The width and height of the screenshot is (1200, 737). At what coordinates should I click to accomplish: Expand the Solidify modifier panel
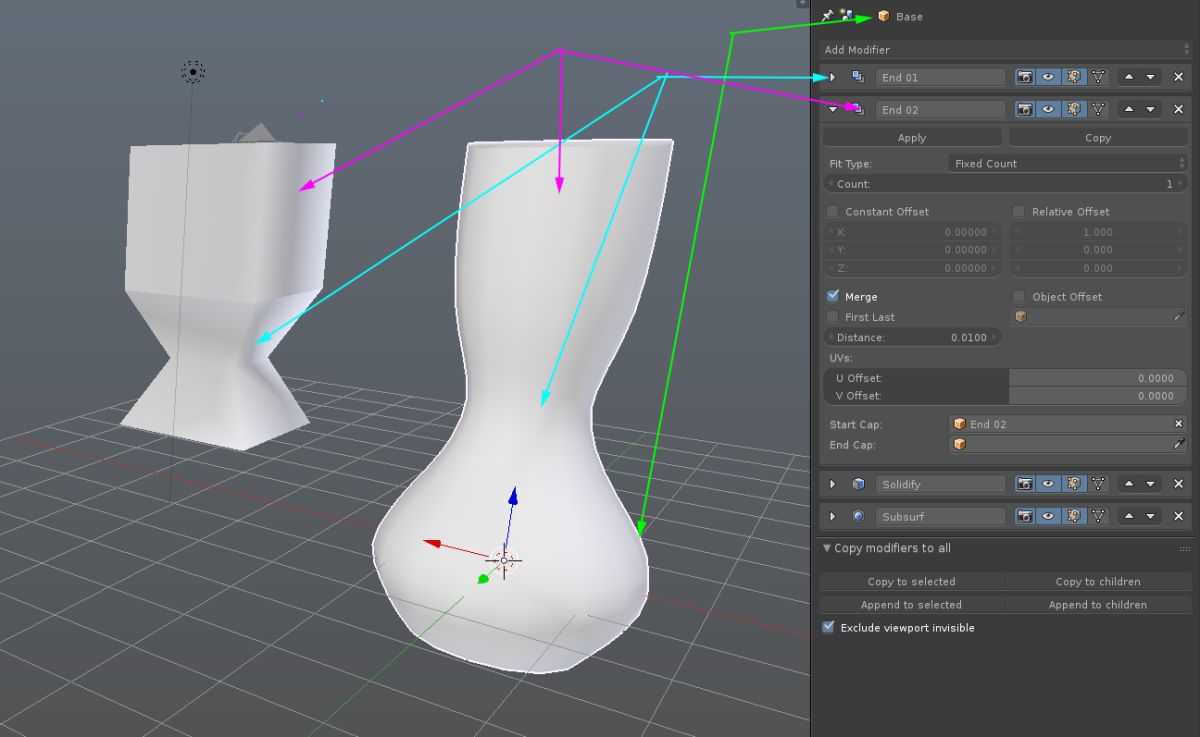[x=832, y=484]
